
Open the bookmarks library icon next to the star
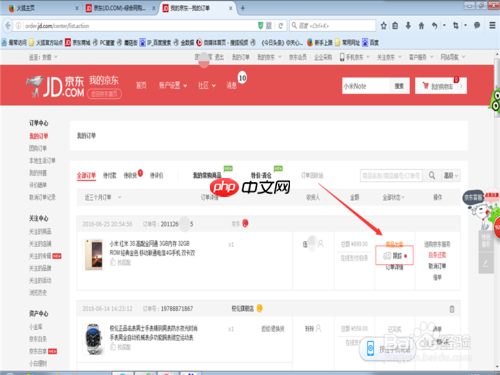point(395,26)
